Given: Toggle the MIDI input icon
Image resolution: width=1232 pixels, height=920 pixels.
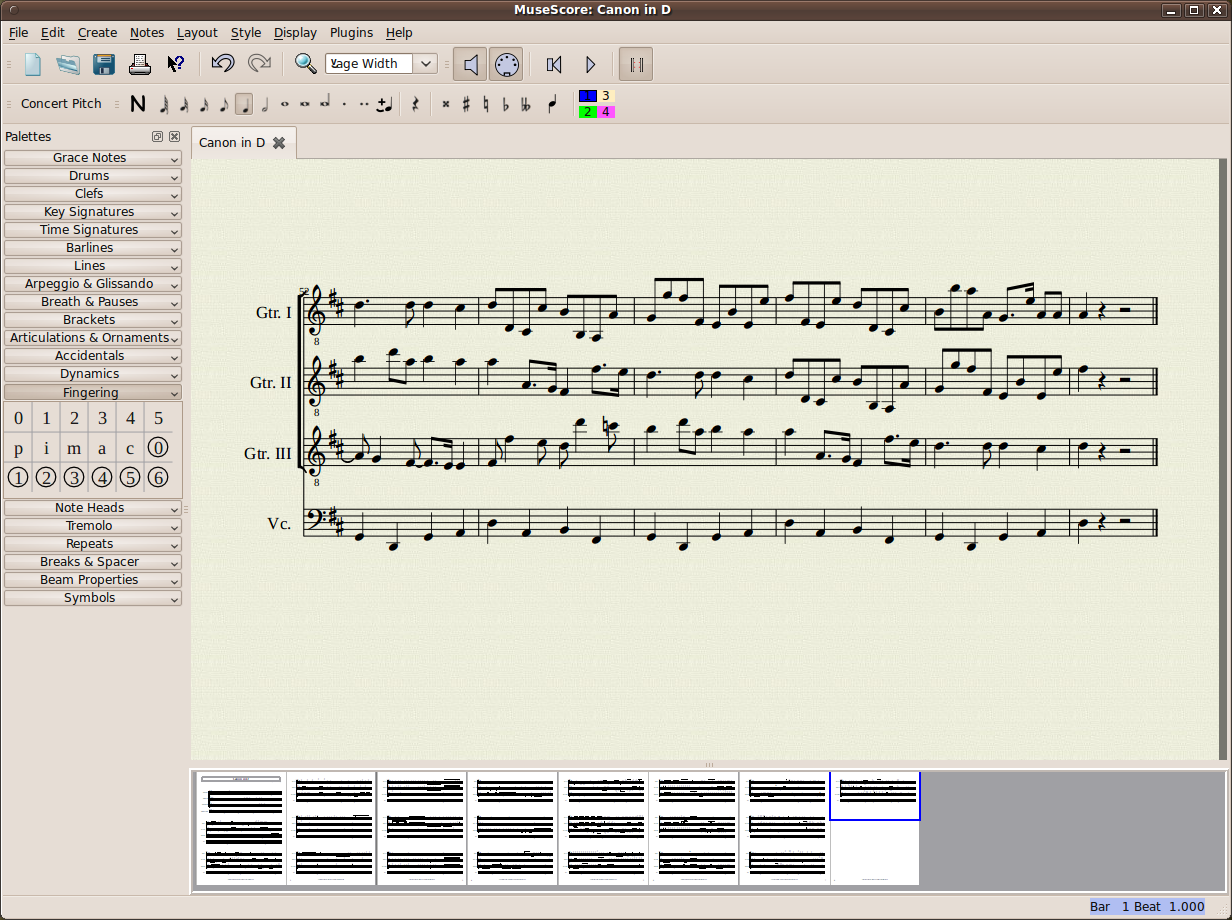Looking at the screenshot, I should 506,64.
